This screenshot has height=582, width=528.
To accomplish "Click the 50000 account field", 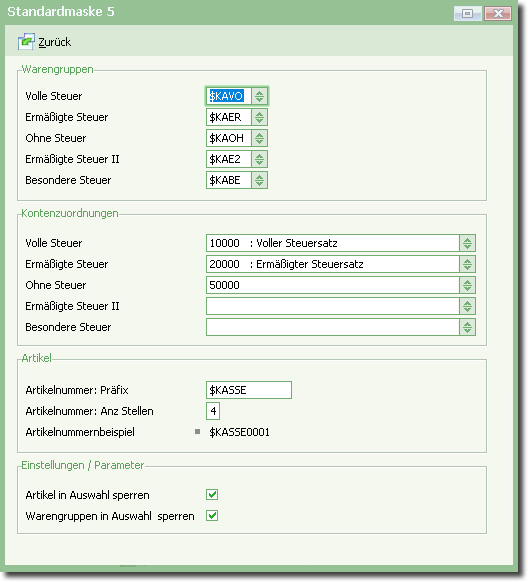I will pos(333,285).
